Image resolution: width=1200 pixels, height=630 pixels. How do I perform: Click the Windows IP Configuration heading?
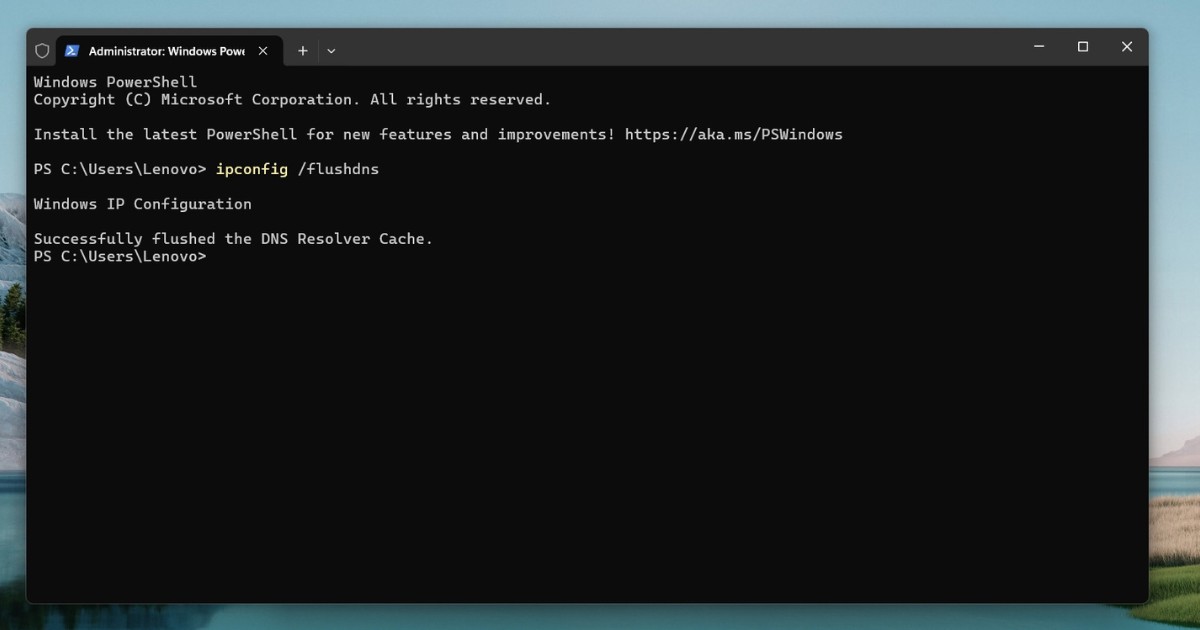pyautogui.click(x=142, y=204)
